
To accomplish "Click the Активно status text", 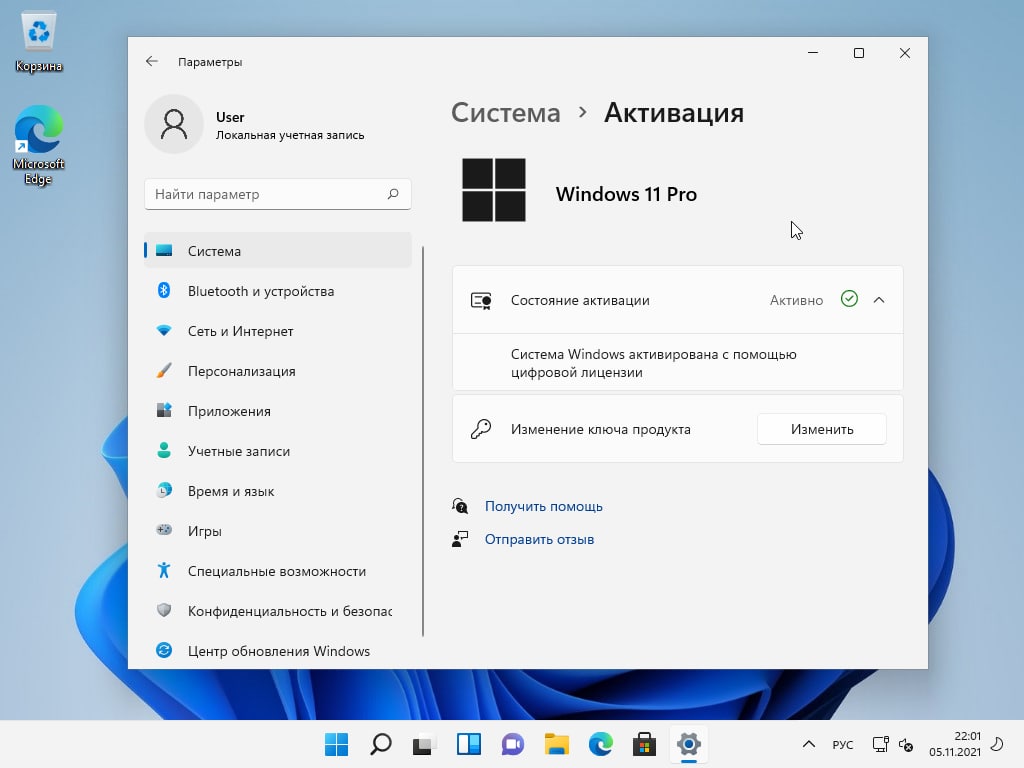I will [x=796, y=300].
